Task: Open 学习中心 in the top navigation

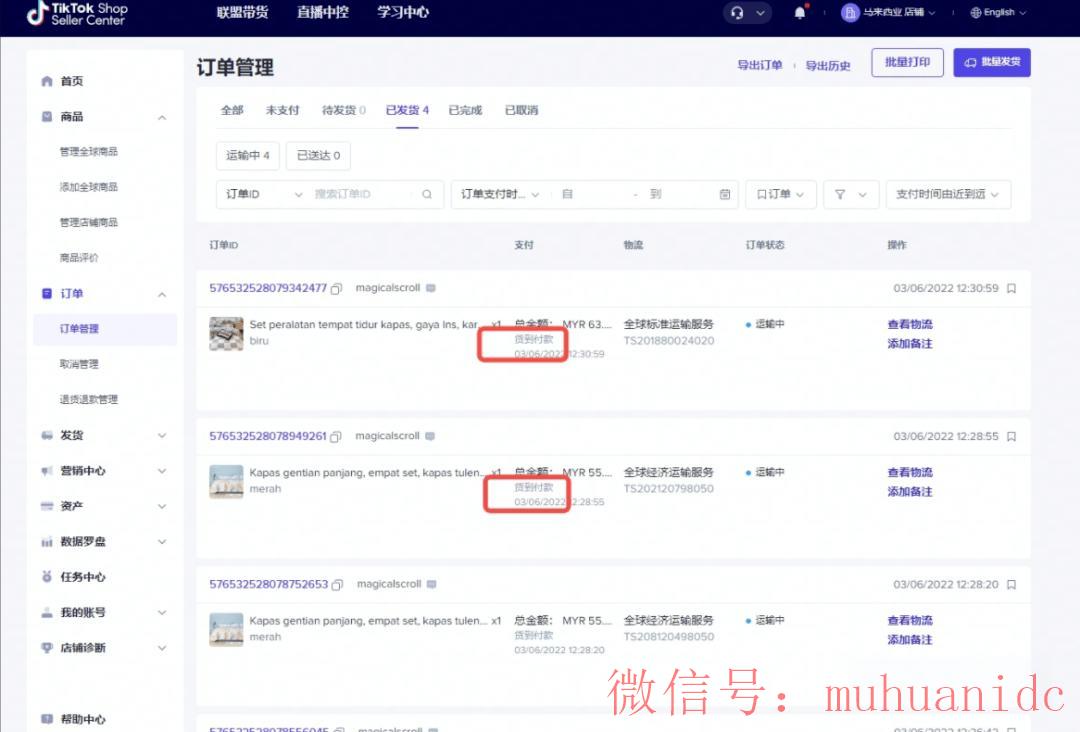Action: (x=403, y=12)
